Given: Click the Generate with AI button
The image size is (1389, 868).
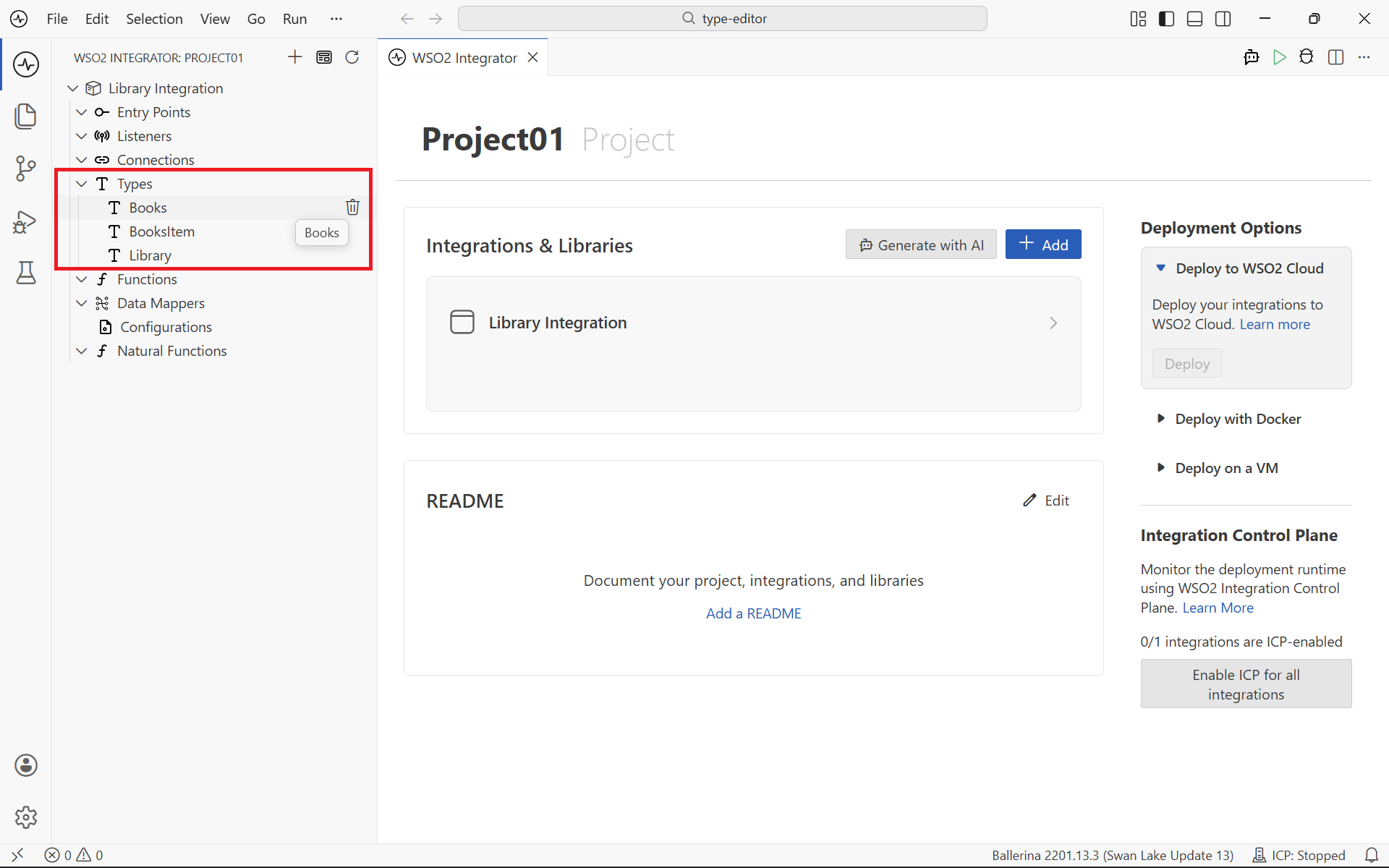Looking at the screenshot, I should pyautogui.click(x=921, y=244).
